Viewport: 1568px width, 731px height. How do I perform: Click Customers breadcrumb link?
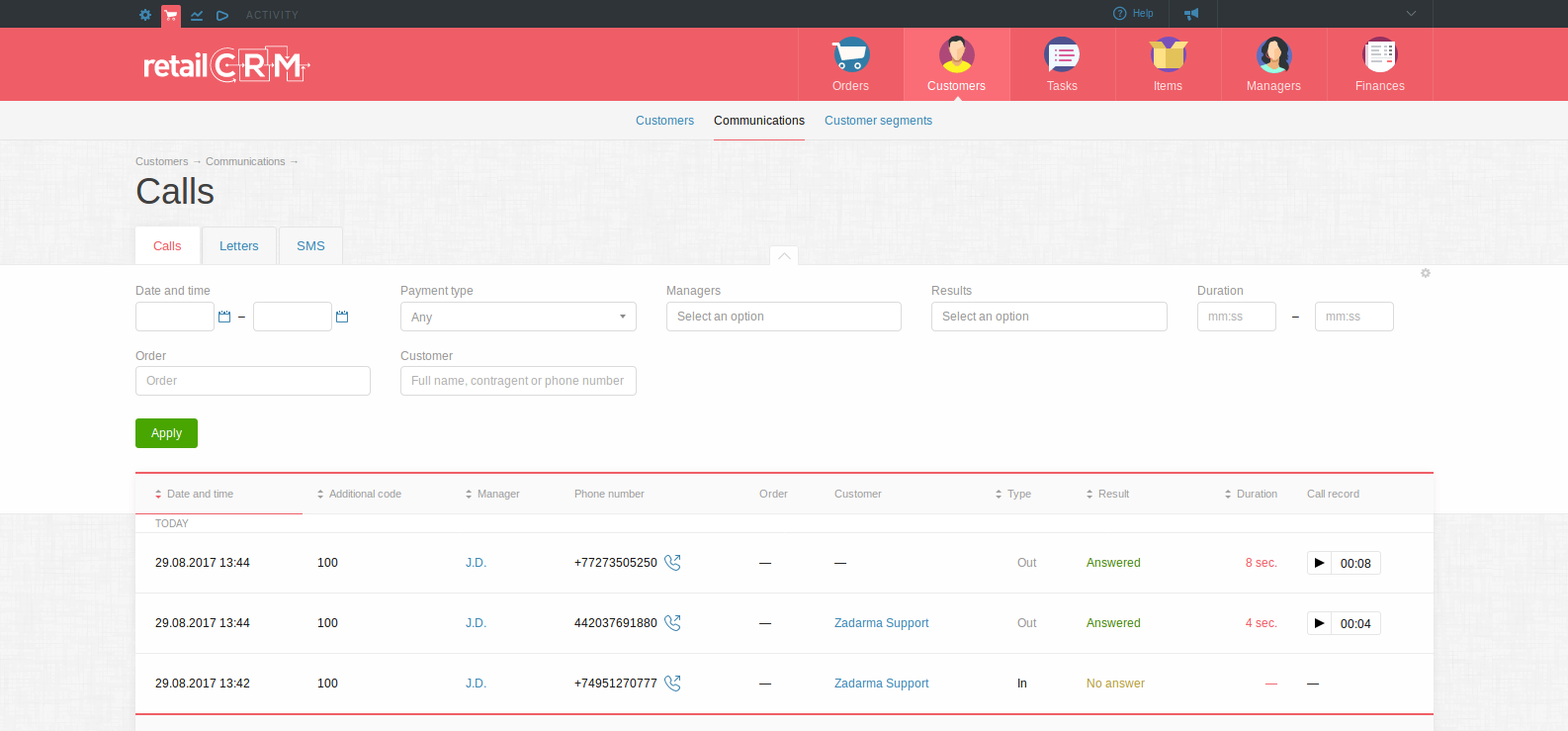[x=161, y=161]
